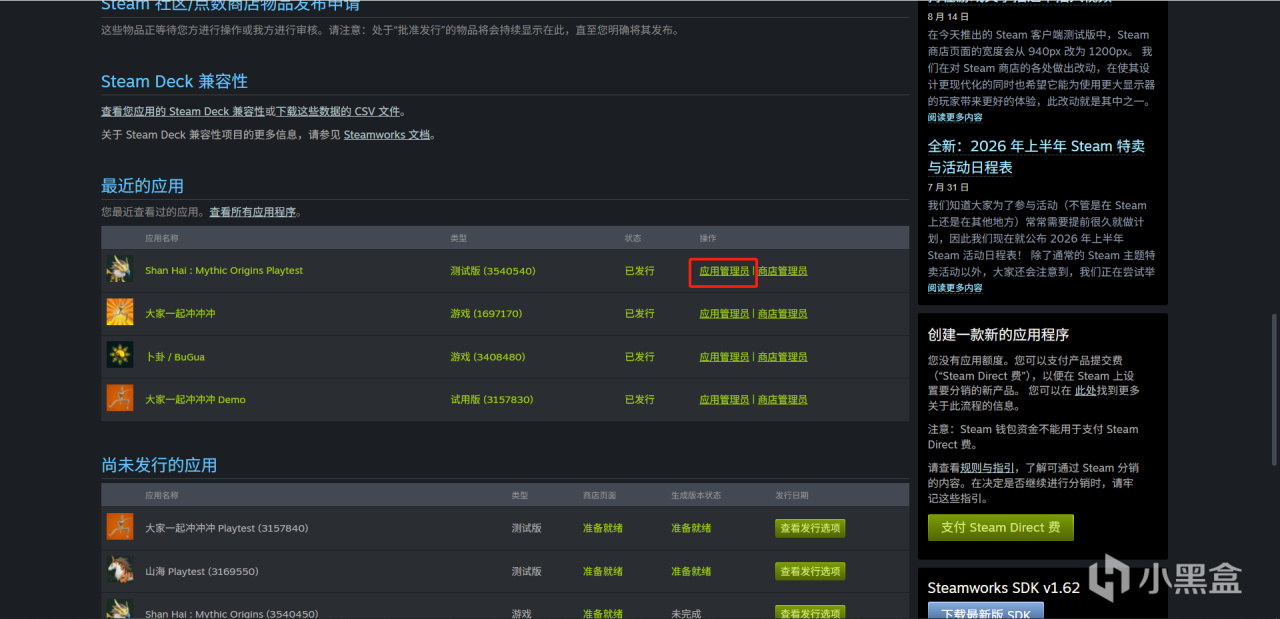
Task: Open 应用管理员 for 大家一起冲冲冲 Demo
Action: [724, 400]
